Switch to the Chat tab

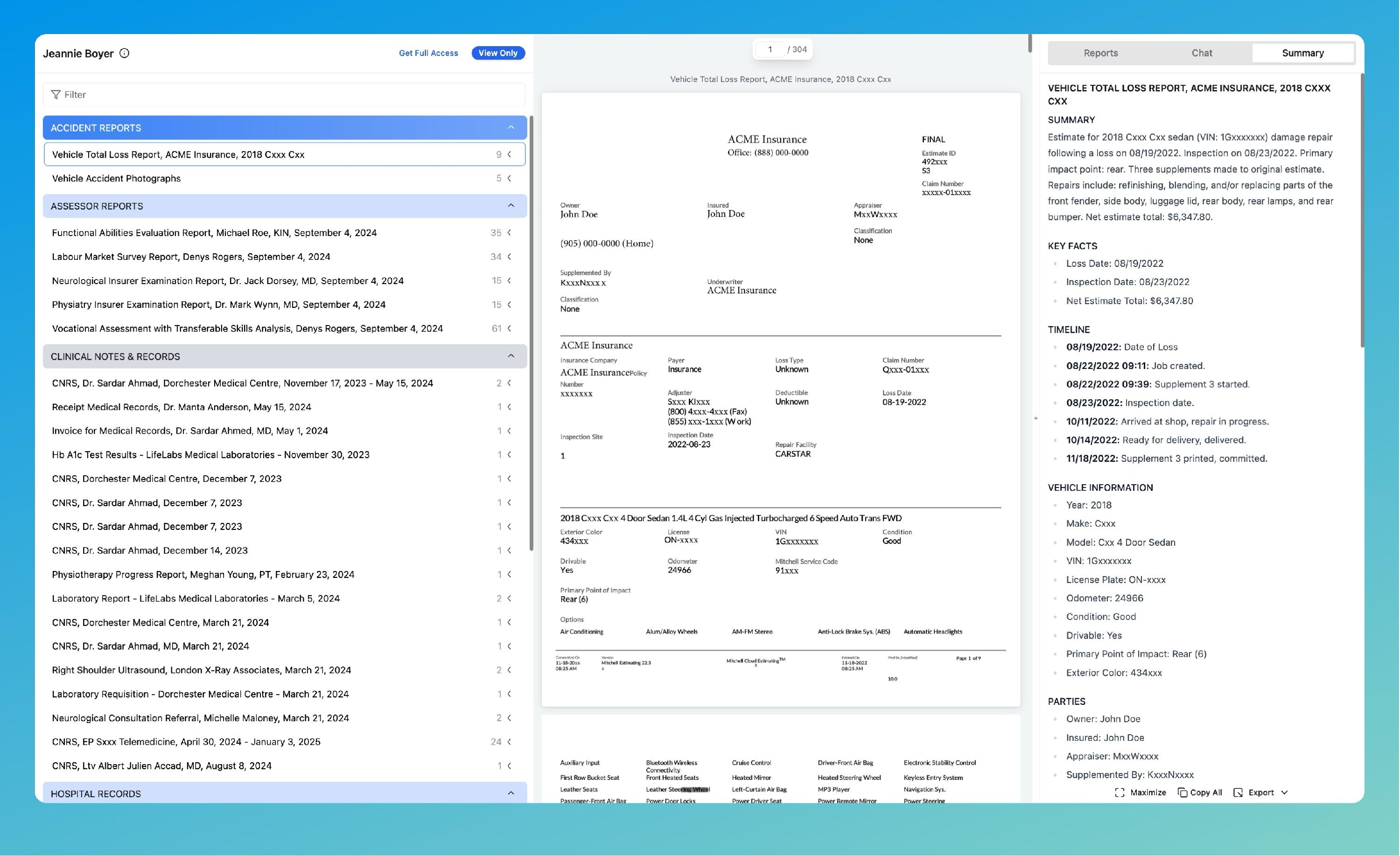coord(1201,53)
